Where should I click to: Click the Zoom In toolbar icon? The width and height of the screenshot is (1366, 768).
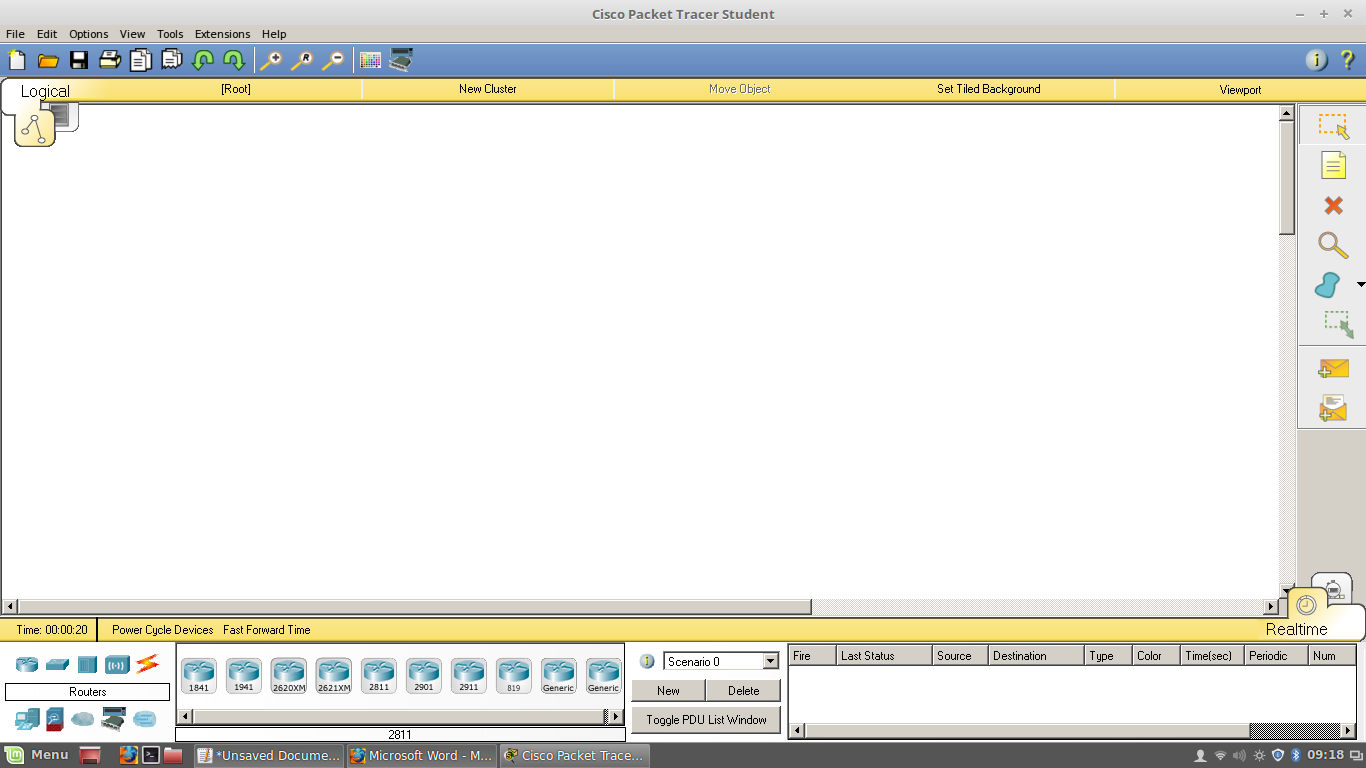[270, 60]
